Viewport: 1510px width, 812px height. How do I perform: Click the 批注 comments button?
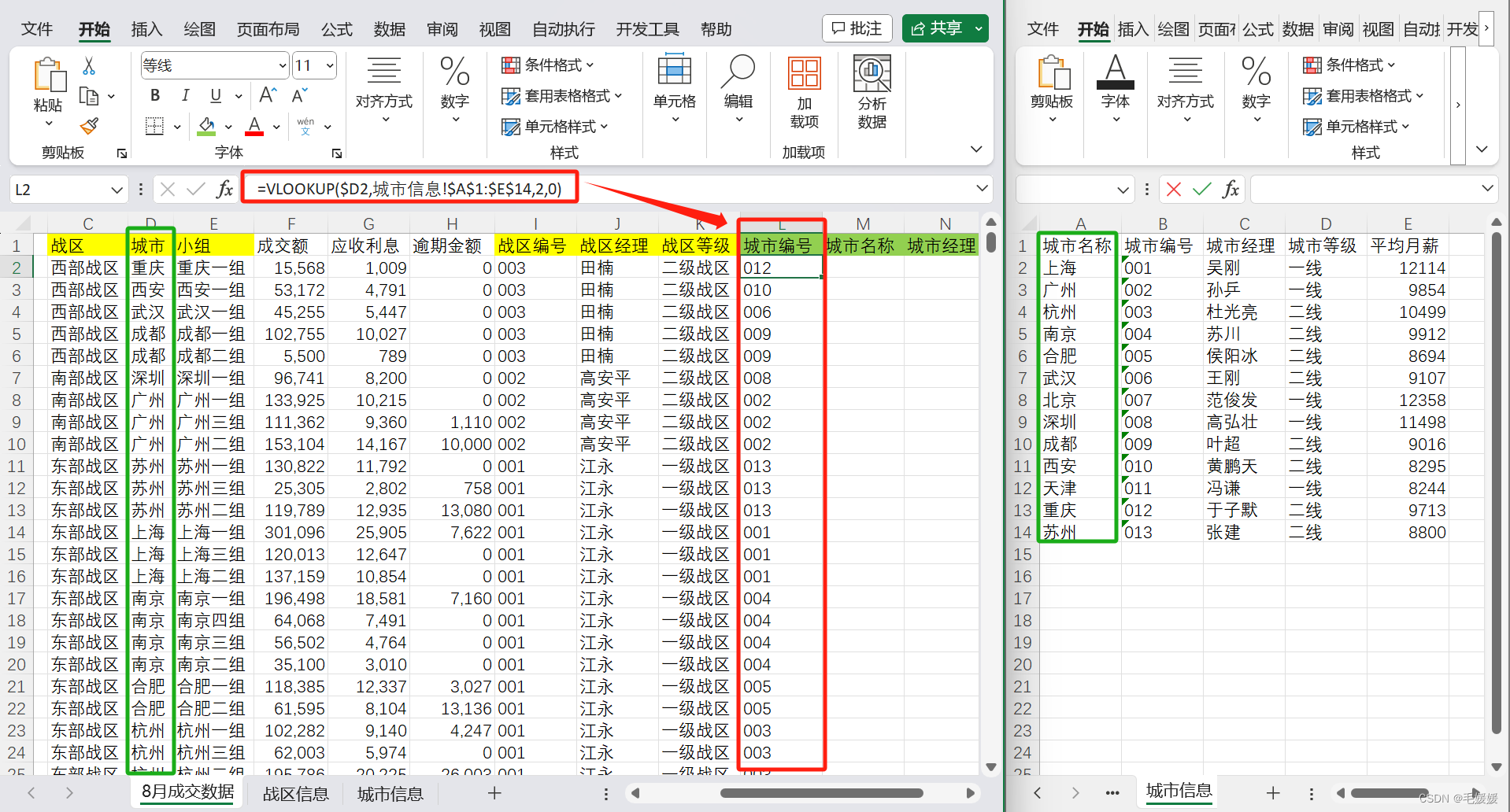point(857,28)
